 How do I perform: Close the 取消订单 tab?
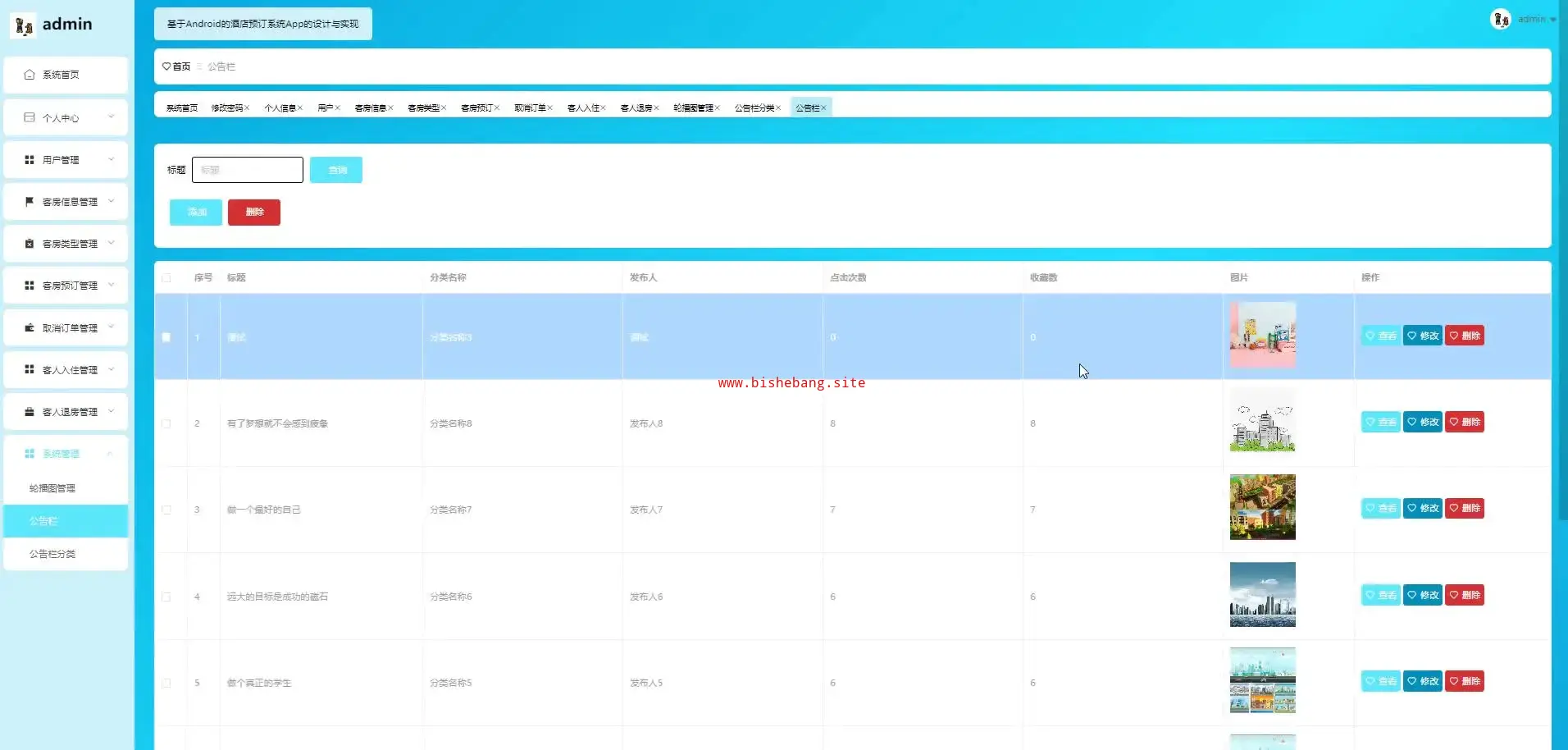click(x=550, y=108)
